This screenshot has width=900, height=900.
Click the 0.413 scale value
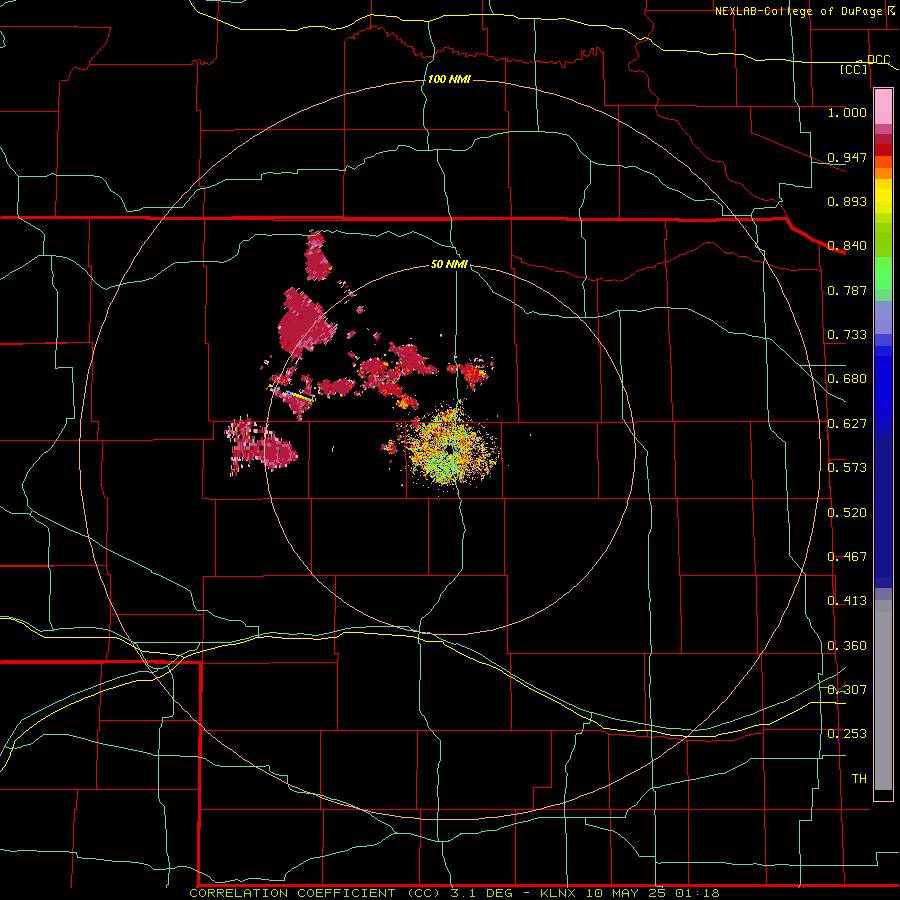coord(847,601)
